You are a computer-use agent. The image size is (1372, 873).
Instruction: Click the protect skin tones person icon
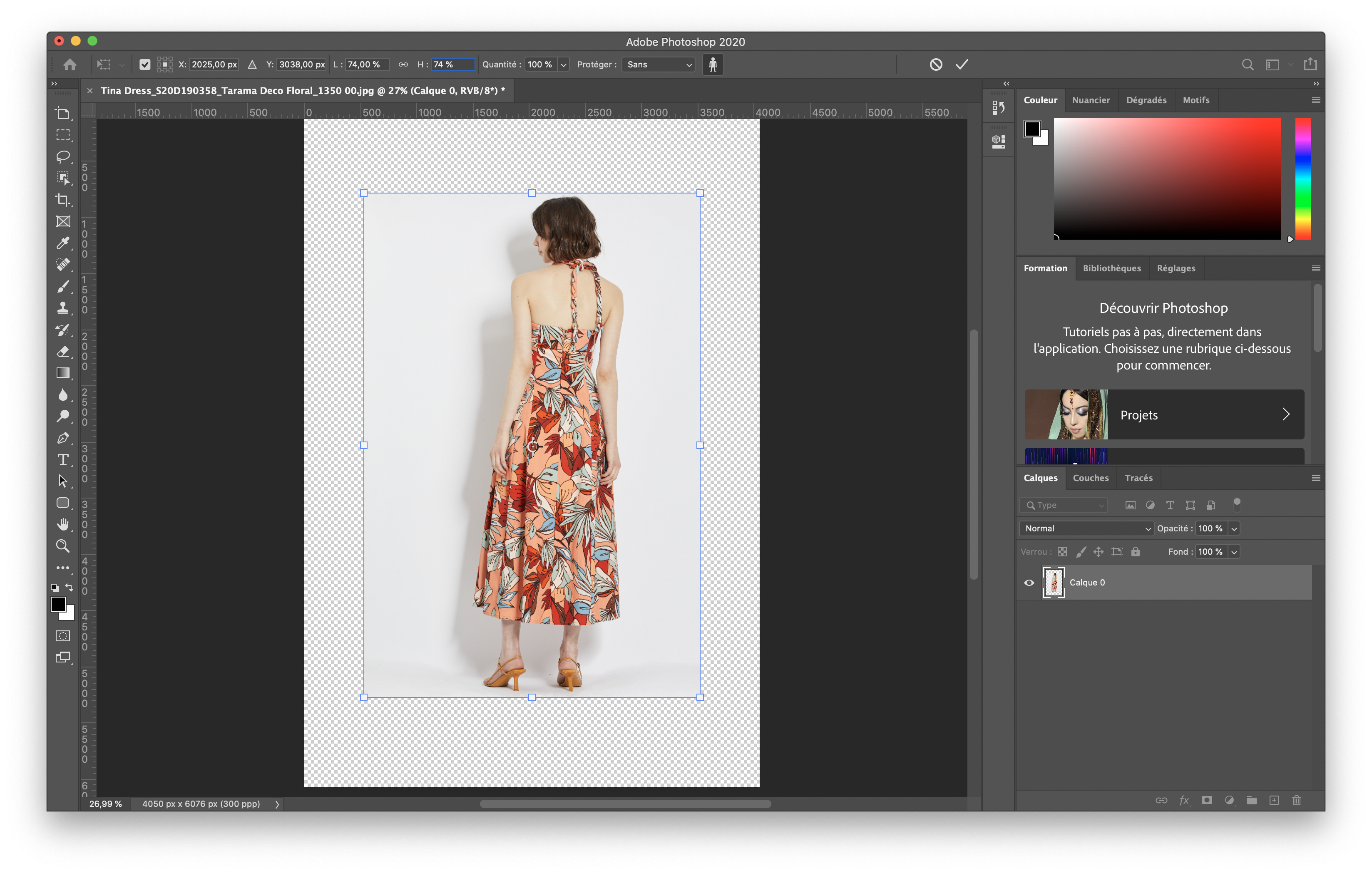713,64
